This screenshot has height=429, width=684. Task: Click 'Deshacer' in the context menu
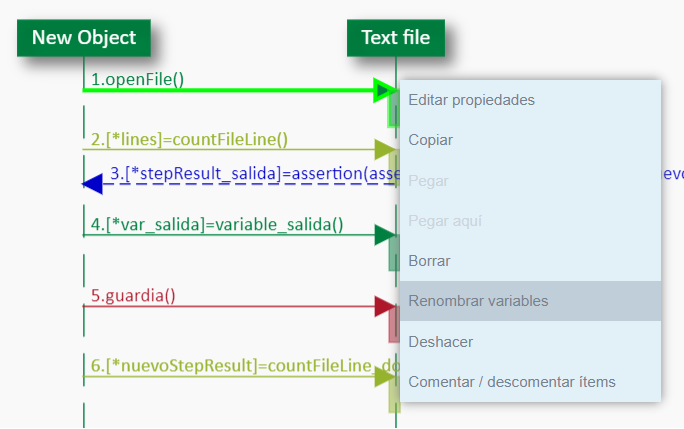440,341
